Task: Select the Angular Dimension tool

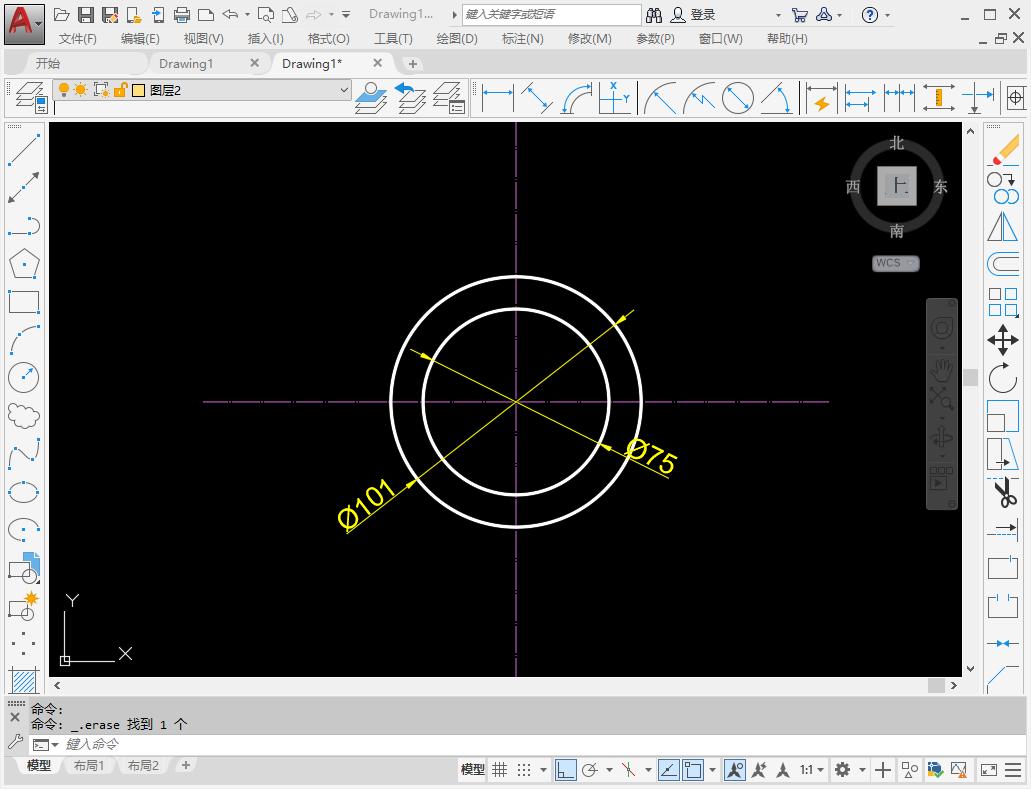Action: tap(777, 98)
